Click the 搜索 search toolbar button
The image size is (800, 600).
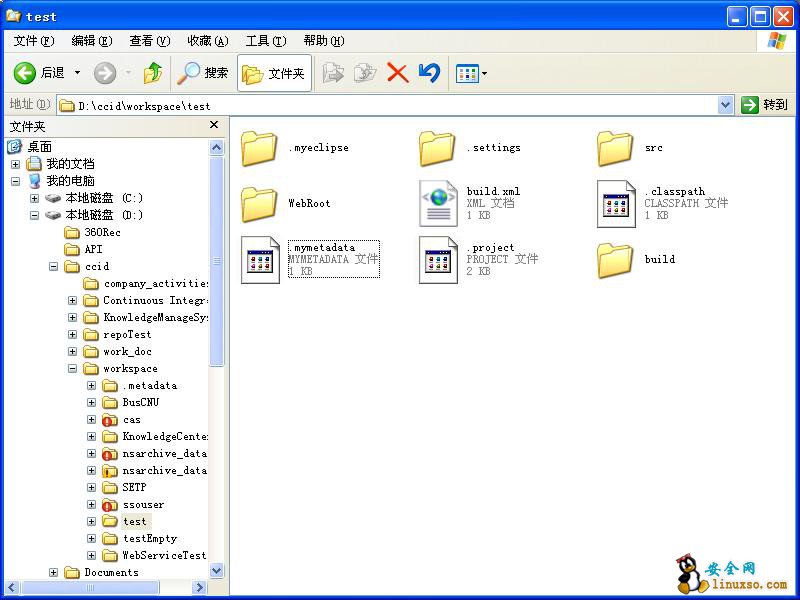203,73
